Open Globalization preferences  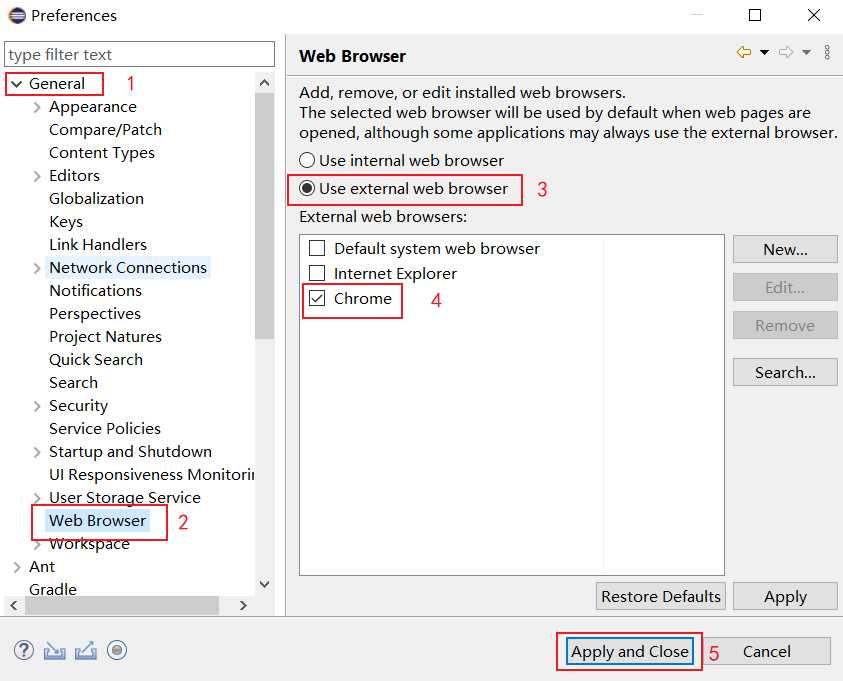pos(96,198)
